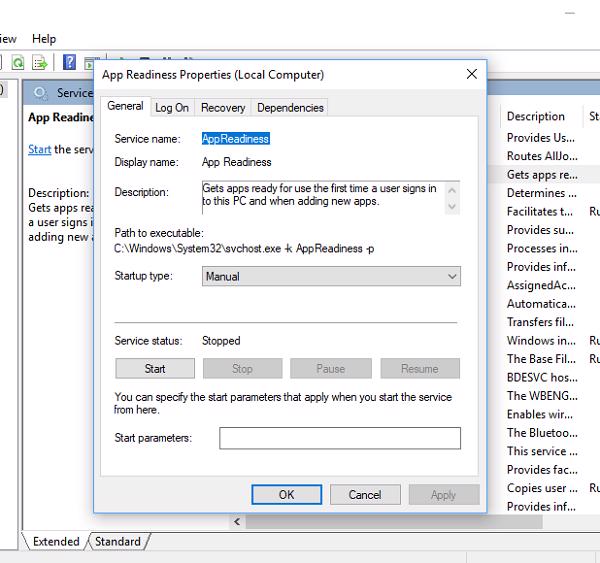600x563 pixels.
Task: Click the Services magnifier icon in header
Action: 41,93
